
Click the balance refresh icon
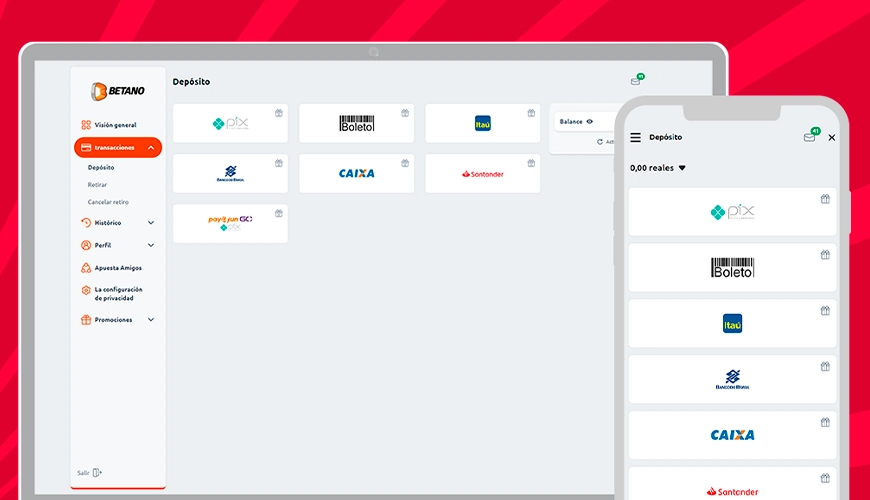tap(600, 142)
